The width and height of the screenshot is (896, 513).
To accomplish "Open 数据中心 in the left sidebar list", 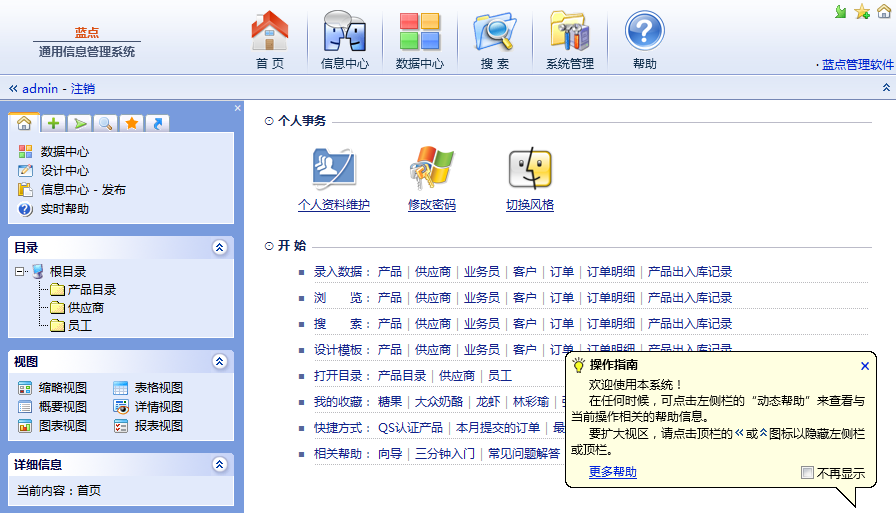I will [54, 151].
